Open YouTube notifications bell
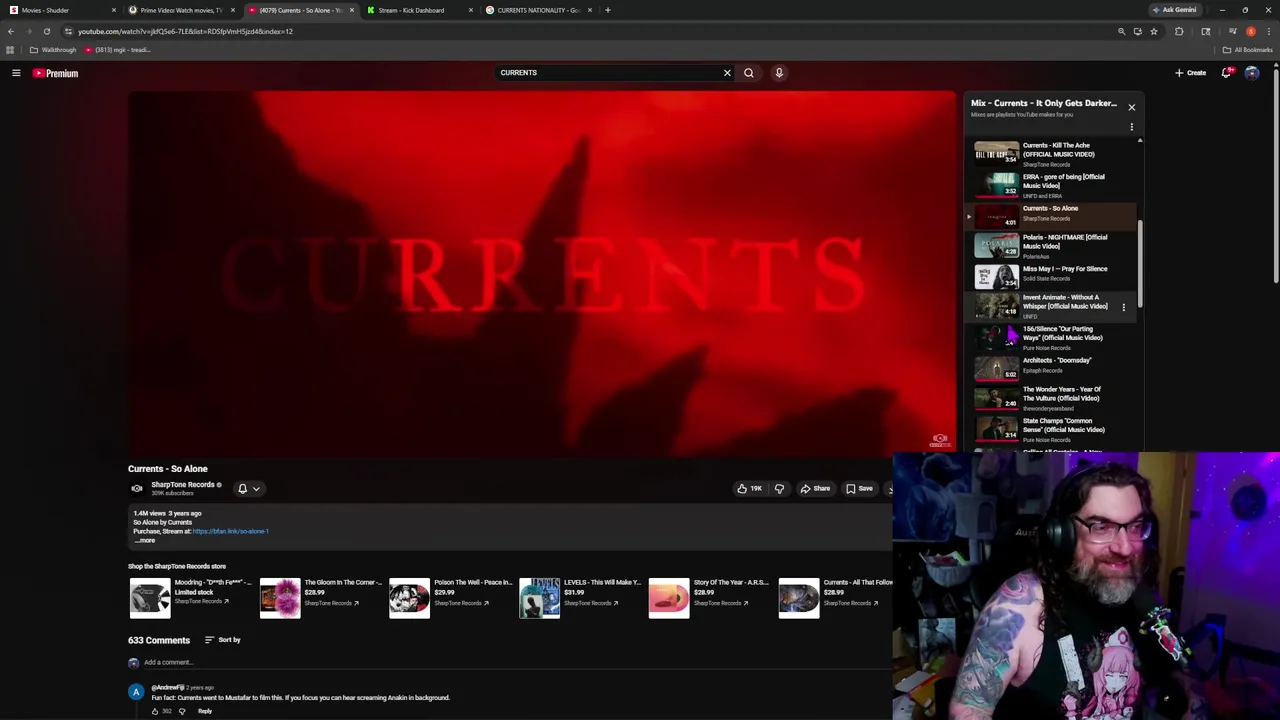Viewport: 1280px width, 720px height. pos(1226,73)
